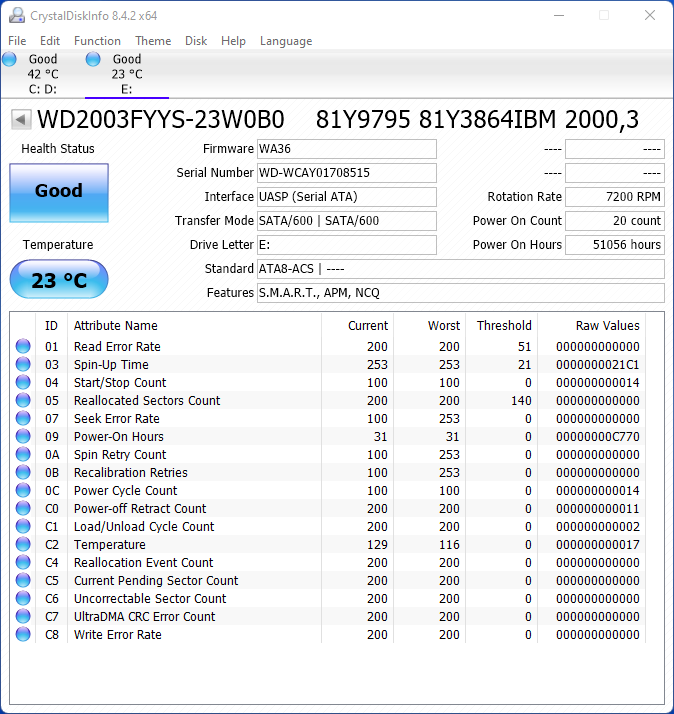
Task: Click the Read Error Rate status orb
Action: click(23, 347)
